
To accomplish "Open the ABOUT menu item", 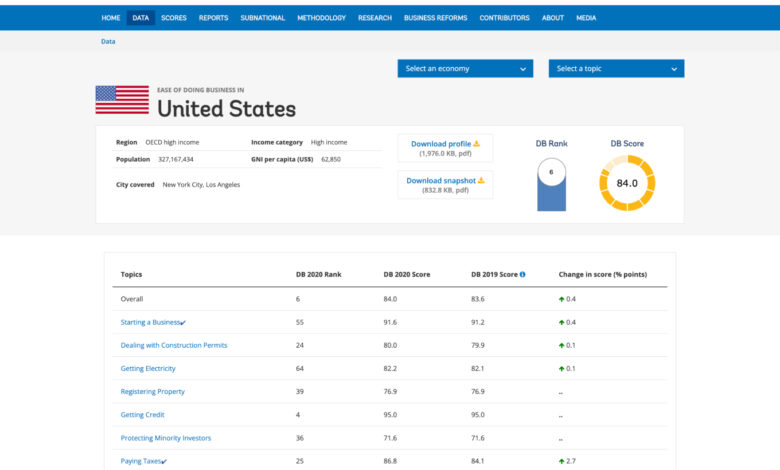I will 553,18.
